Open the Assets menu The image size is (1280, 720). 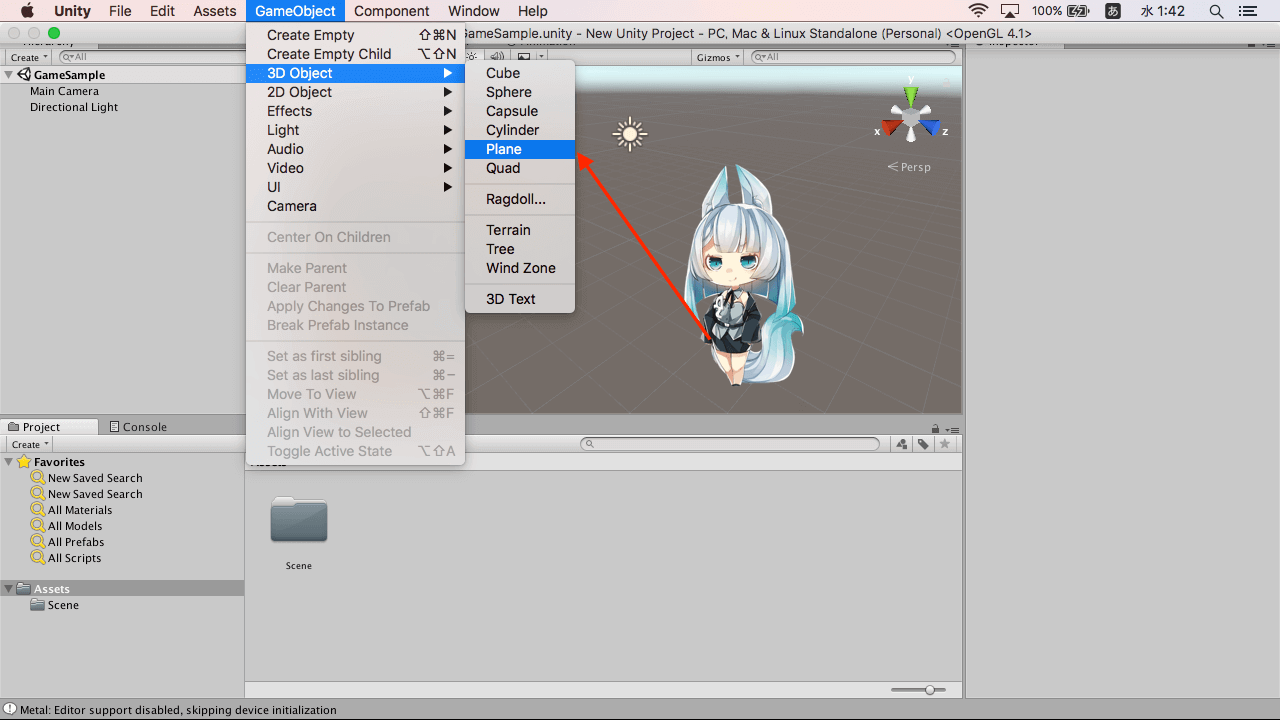pos(215,11)
